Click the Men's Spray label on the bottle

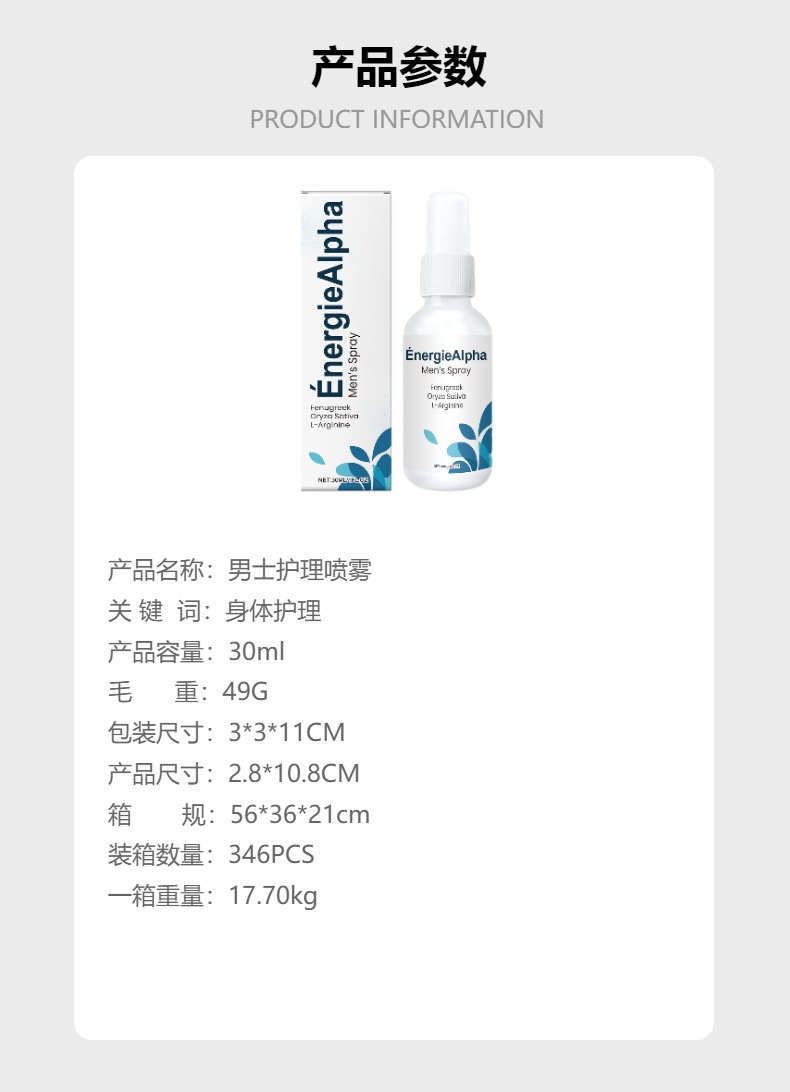[446, 370]
